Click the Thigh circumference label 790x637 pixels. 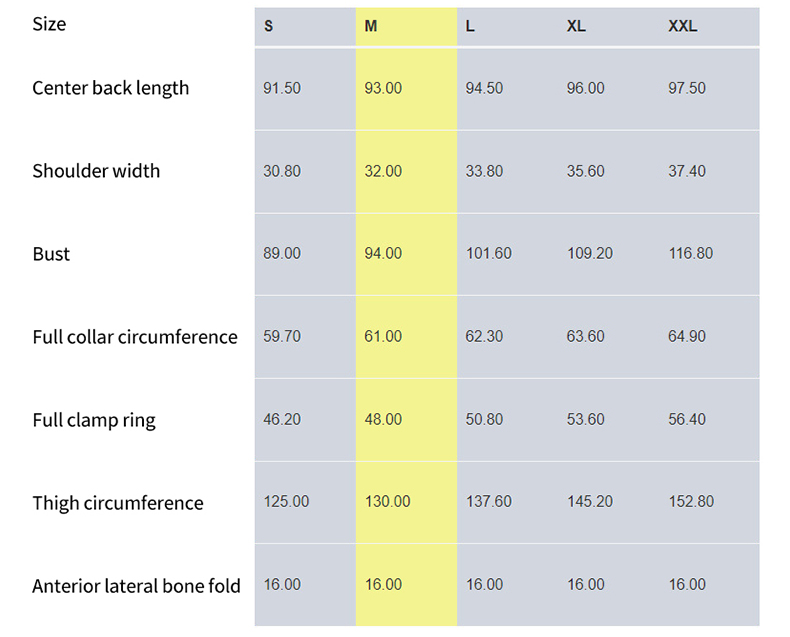pos(117,503)
